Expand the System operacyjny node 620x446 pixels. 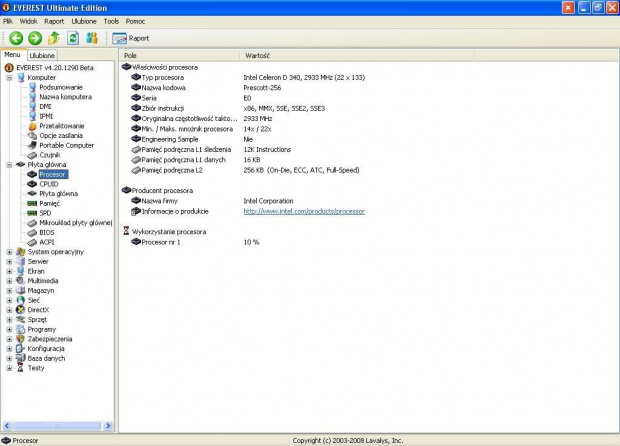coord(9,252)
